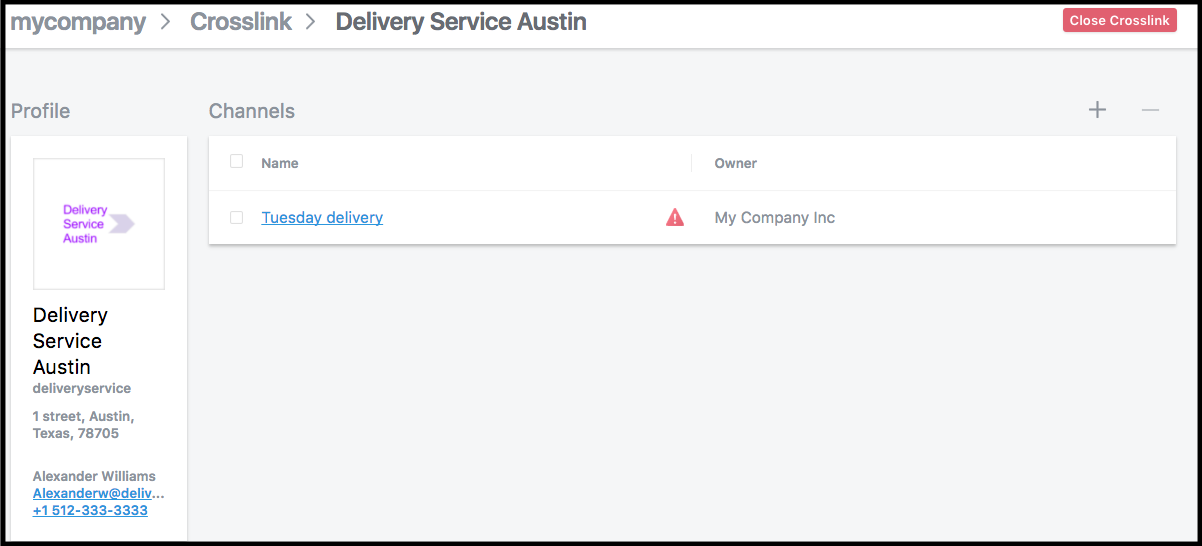Sort channels by the Name column header
Viewport: 1202px width, 546px height.
click(x=280, y=163)
